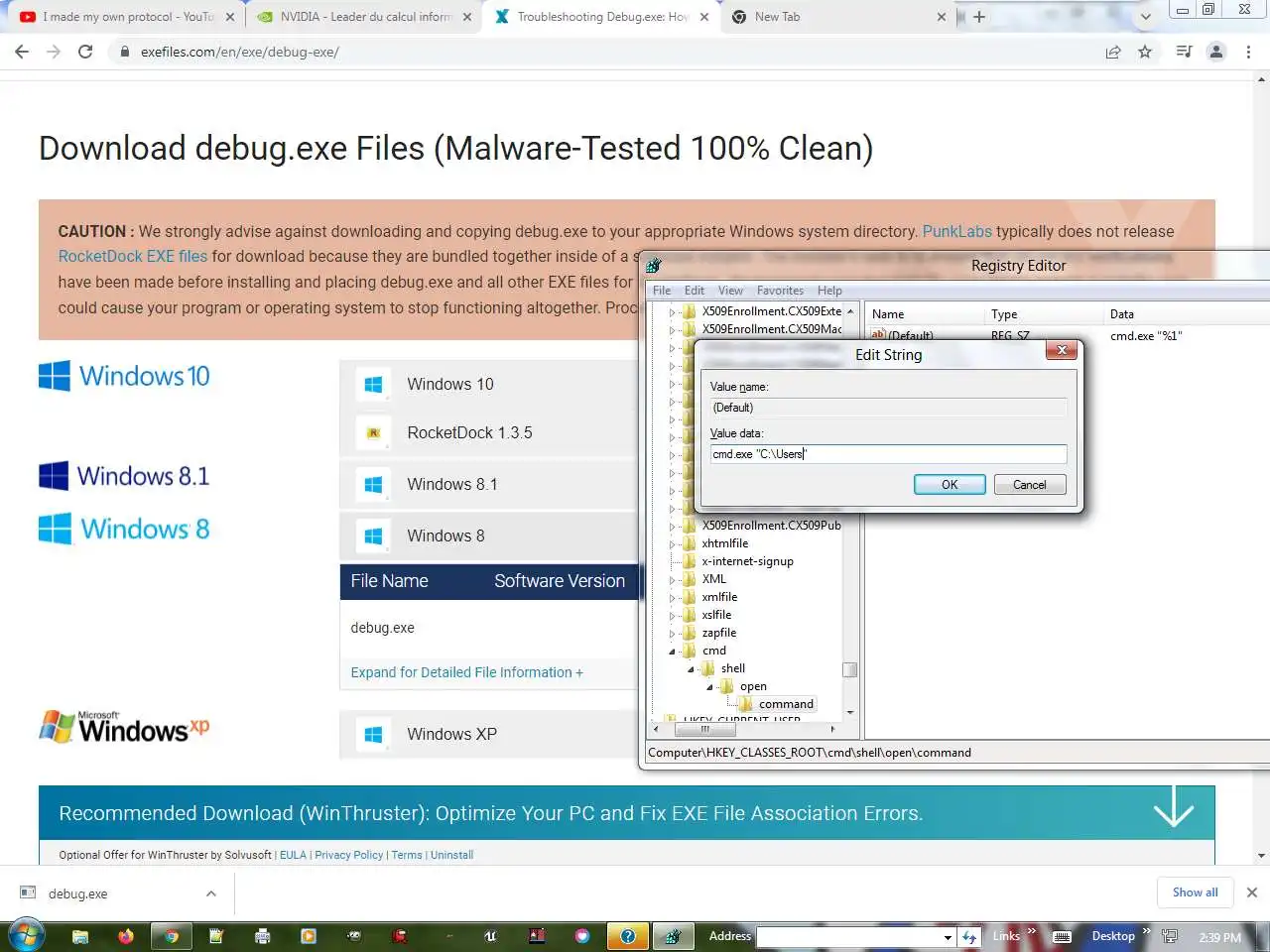Click the Data column header

(x=1186, y=314)
